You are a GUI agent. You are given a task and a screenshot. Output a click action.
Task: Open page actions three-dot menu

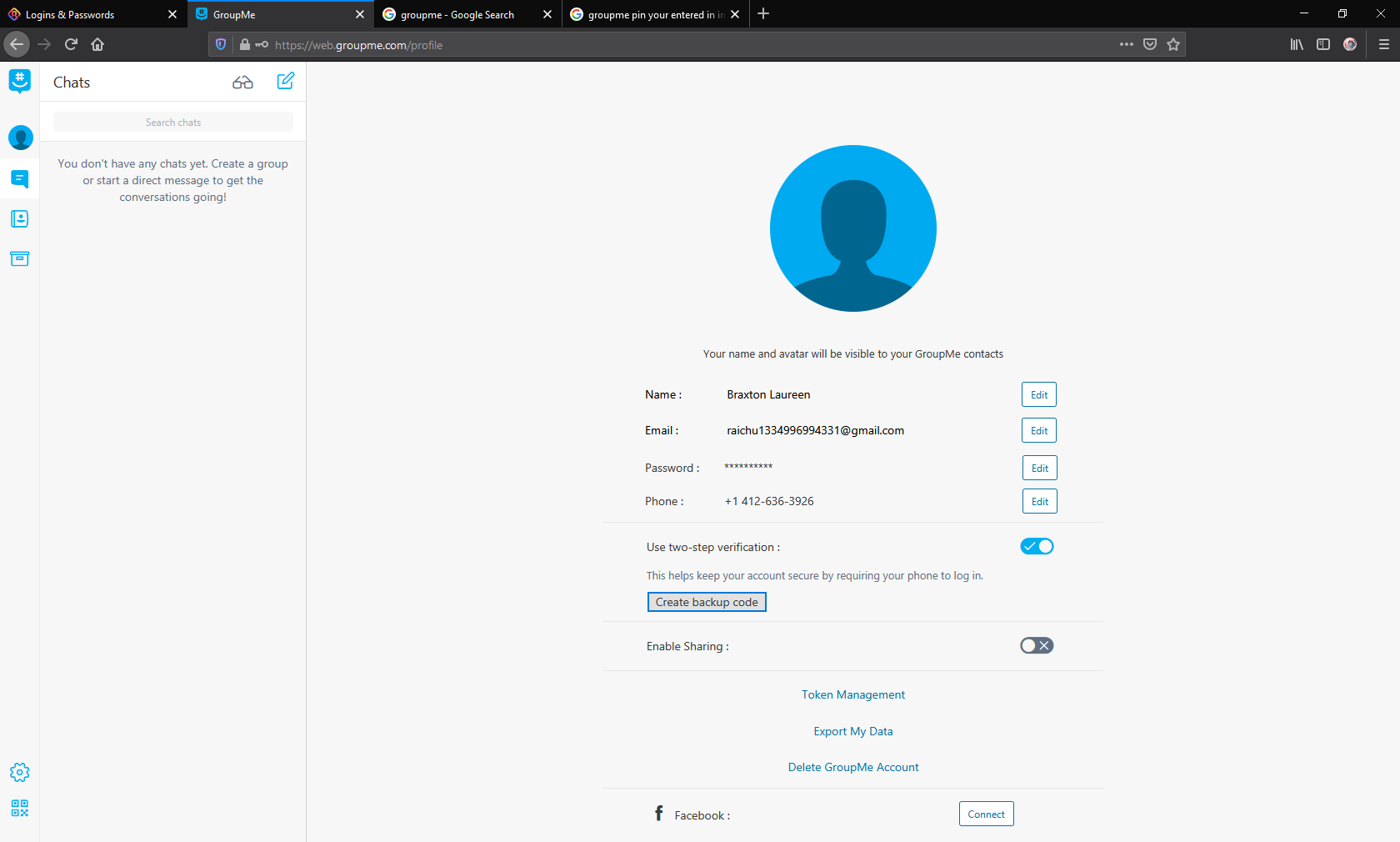[x=1127, y=44]
